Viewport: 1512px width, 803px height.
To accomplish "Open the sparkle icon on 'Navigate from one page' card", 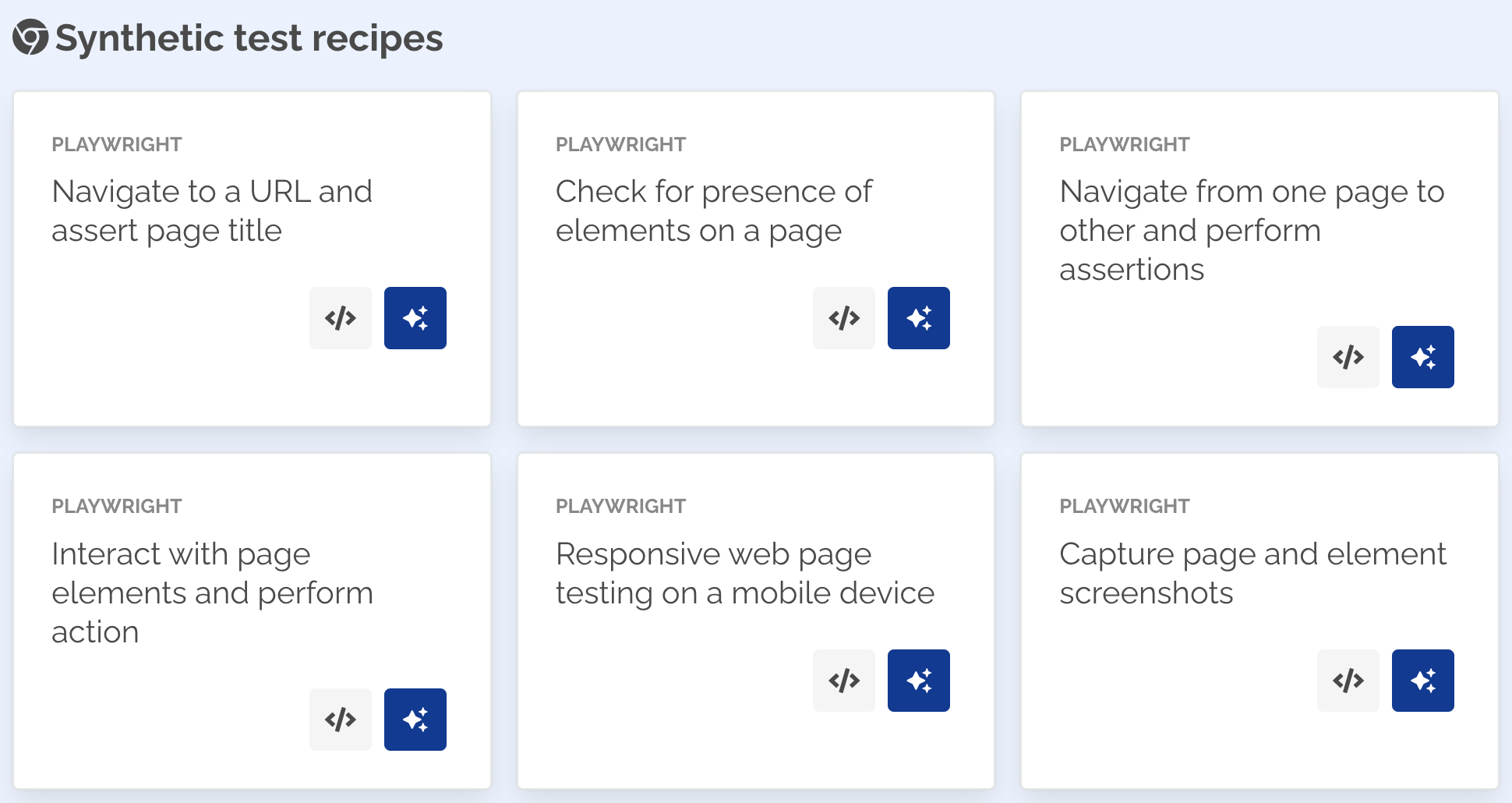I will (1422, 357).
